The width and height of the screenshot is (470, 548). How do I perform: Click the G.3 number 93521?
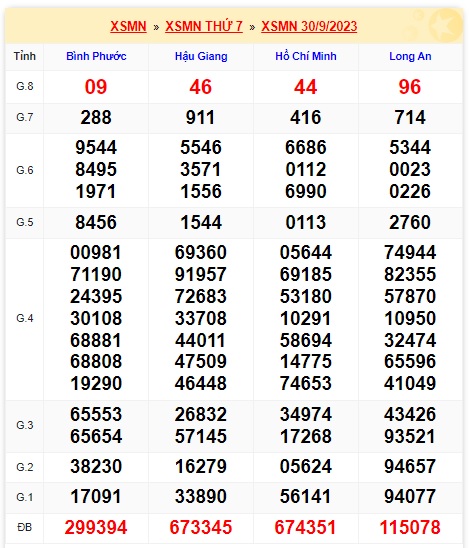pyautogui.click(x=410, y=437)
